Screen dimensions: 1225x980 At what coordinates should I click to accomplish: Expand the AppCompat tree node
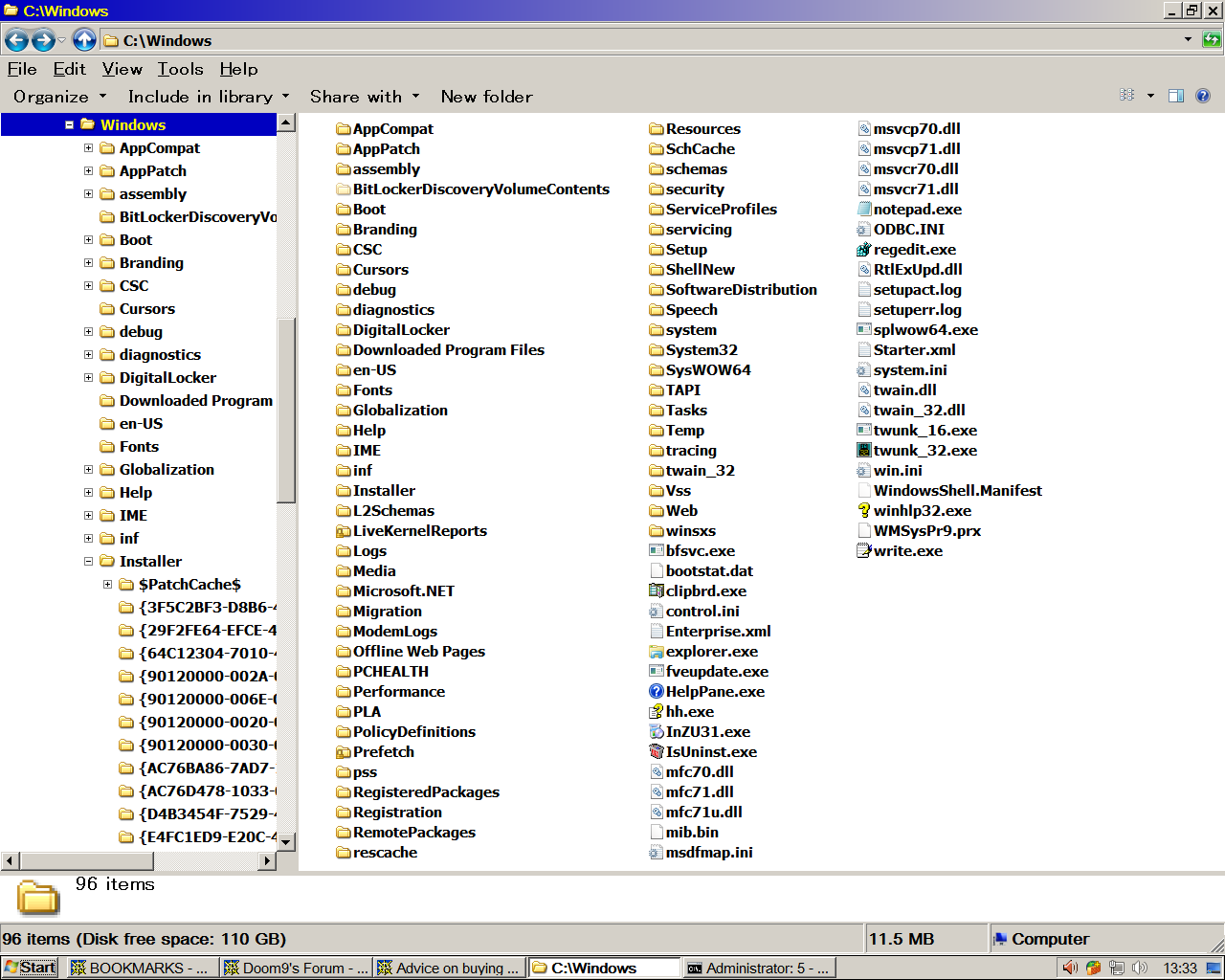tap(88, 148)
